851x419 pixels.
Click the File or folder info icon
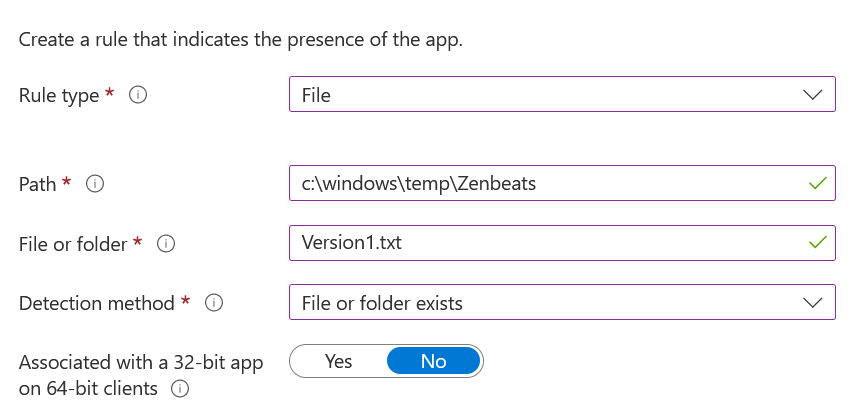(x=167, y=243)
